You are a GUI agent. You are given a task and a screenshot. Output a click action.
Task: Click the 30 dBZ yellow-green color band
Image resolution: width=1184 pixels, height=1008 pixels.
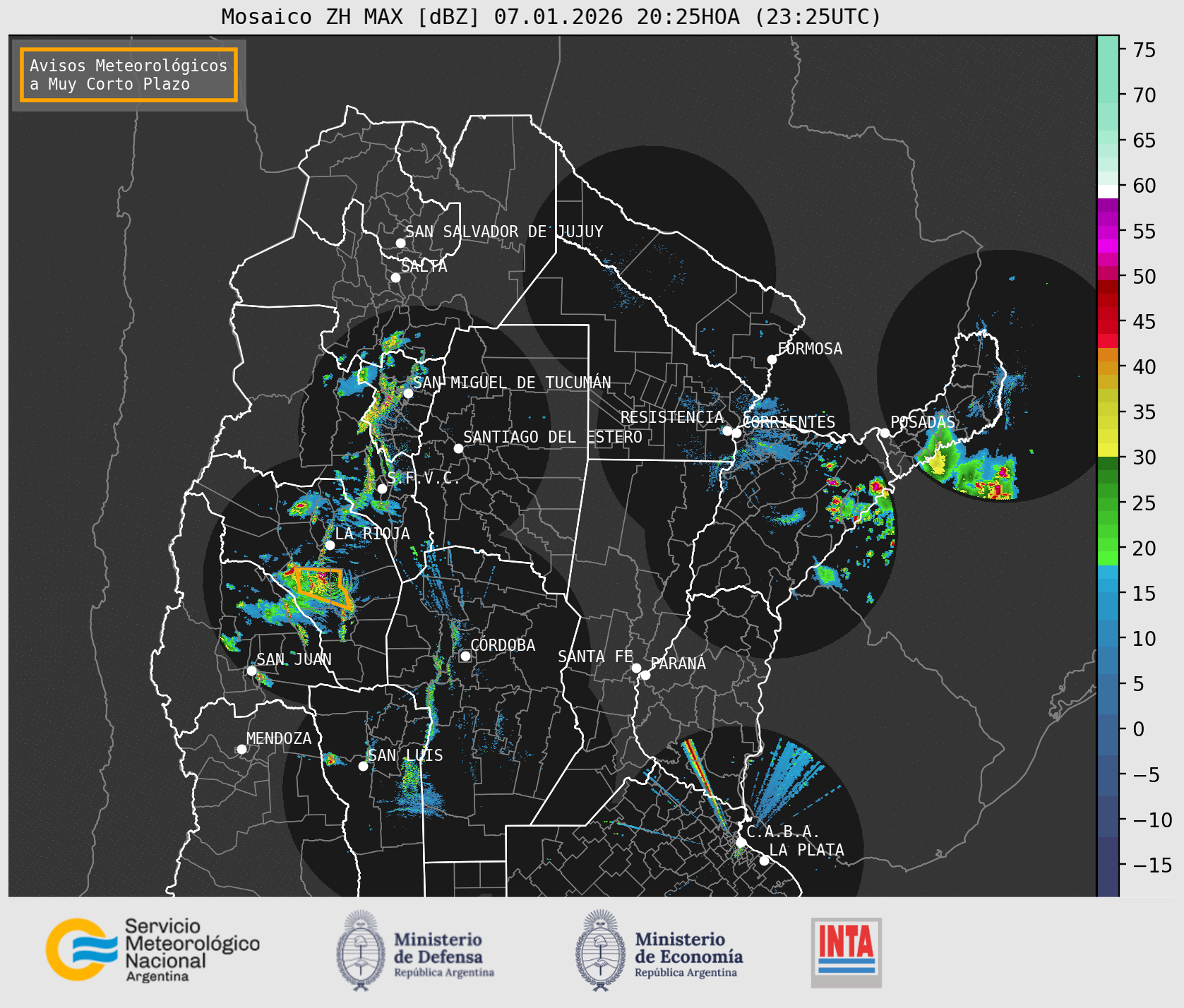[1108, 450]
